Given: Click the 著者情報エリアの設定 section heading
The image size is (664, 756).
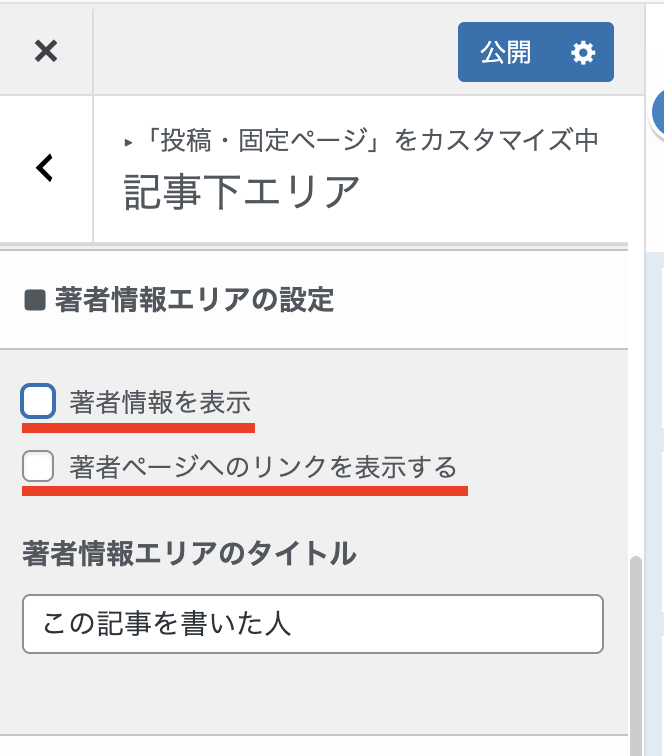Looking at the screenshot, I should (x=195, y=300).
